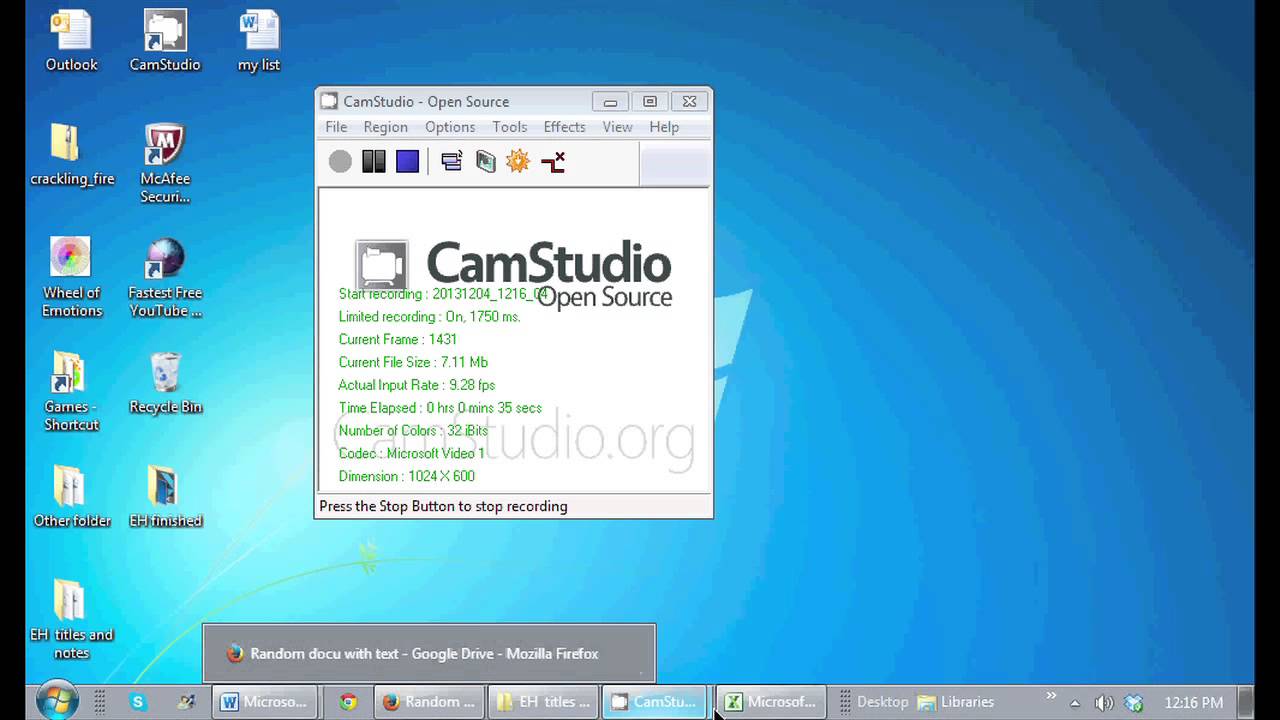Switch to the Firefox 'Random...' taskbar button
The image size is (1280, 720).
[429, 702]
